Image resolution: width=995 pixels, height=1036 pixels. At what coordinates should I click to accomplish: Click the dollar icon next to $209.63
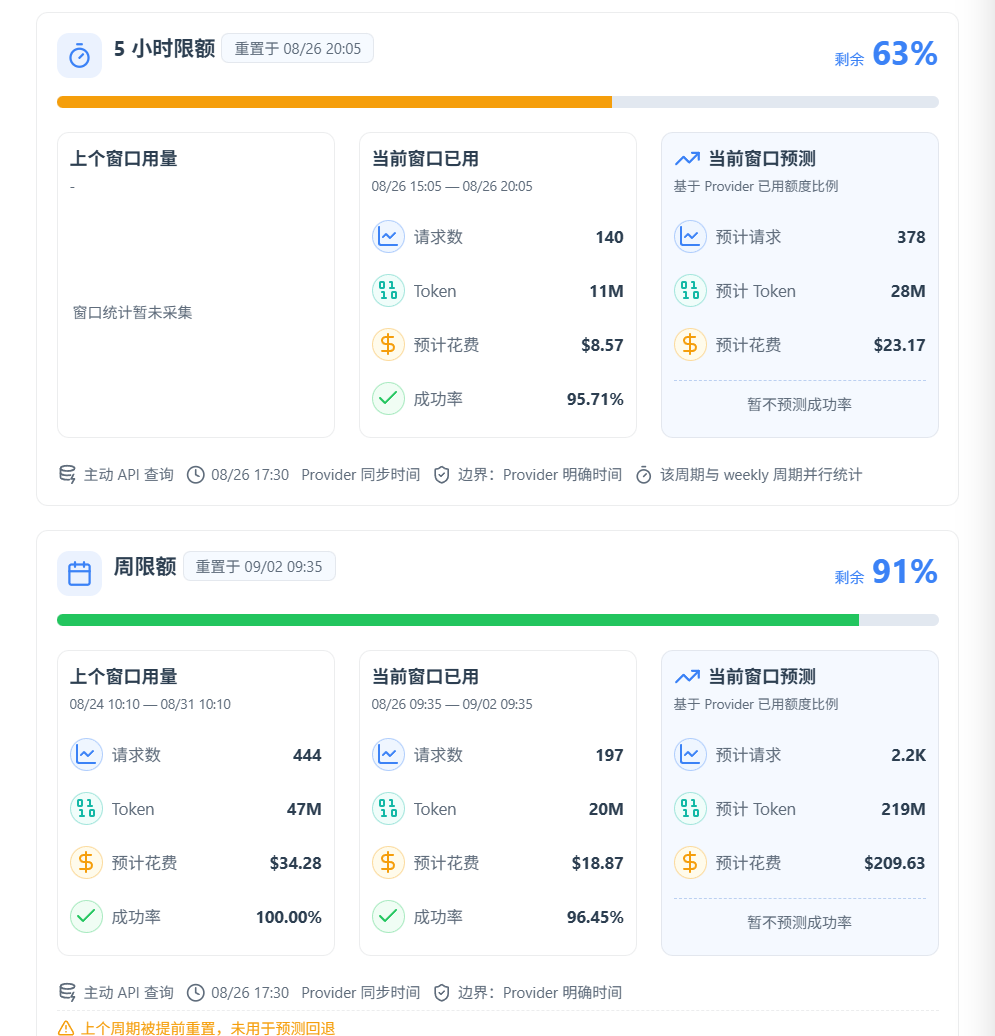click(x=690, y=863)
